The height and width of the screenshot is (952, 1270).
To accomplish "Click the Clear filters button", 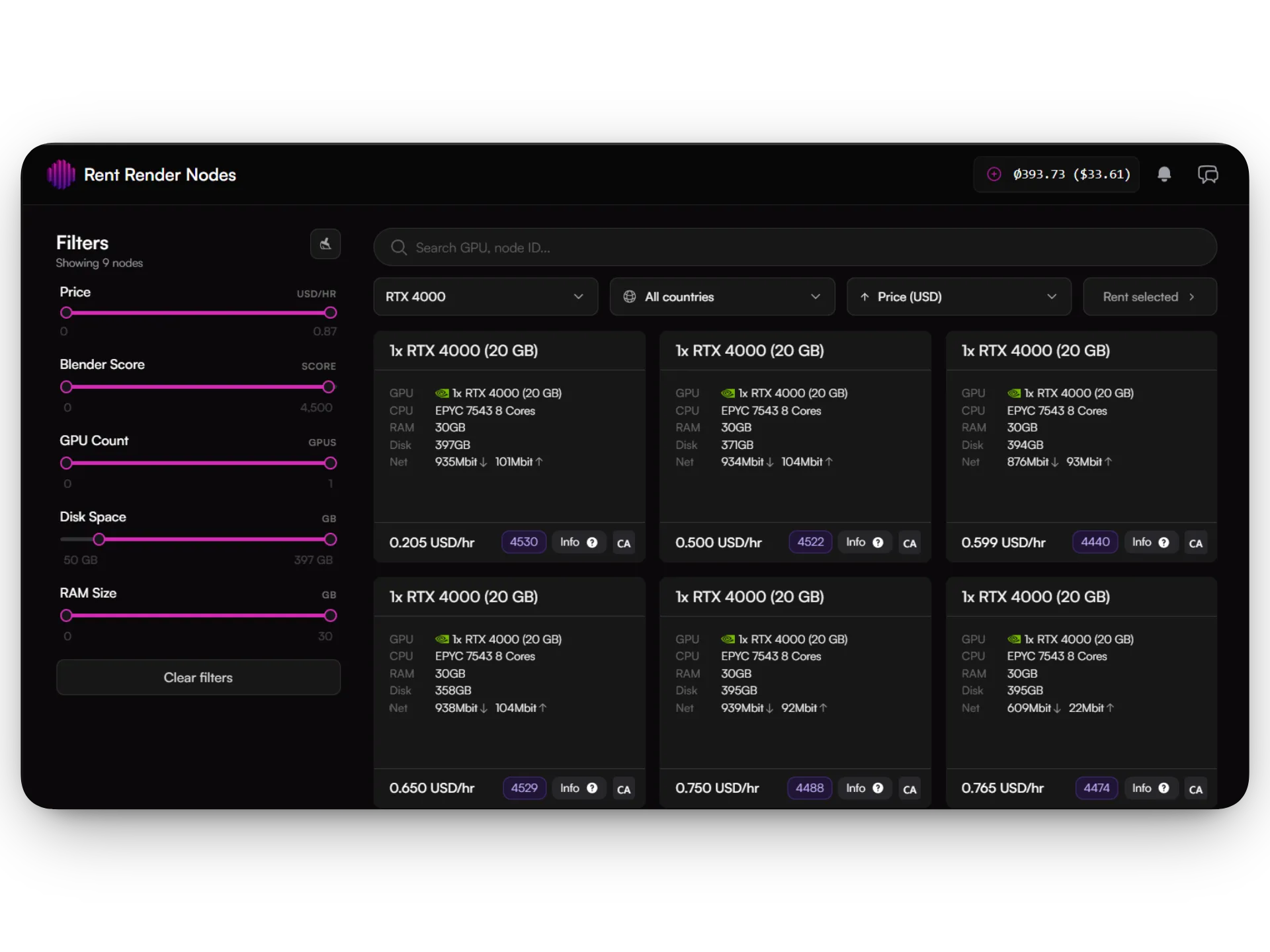I will click(198, 678).
